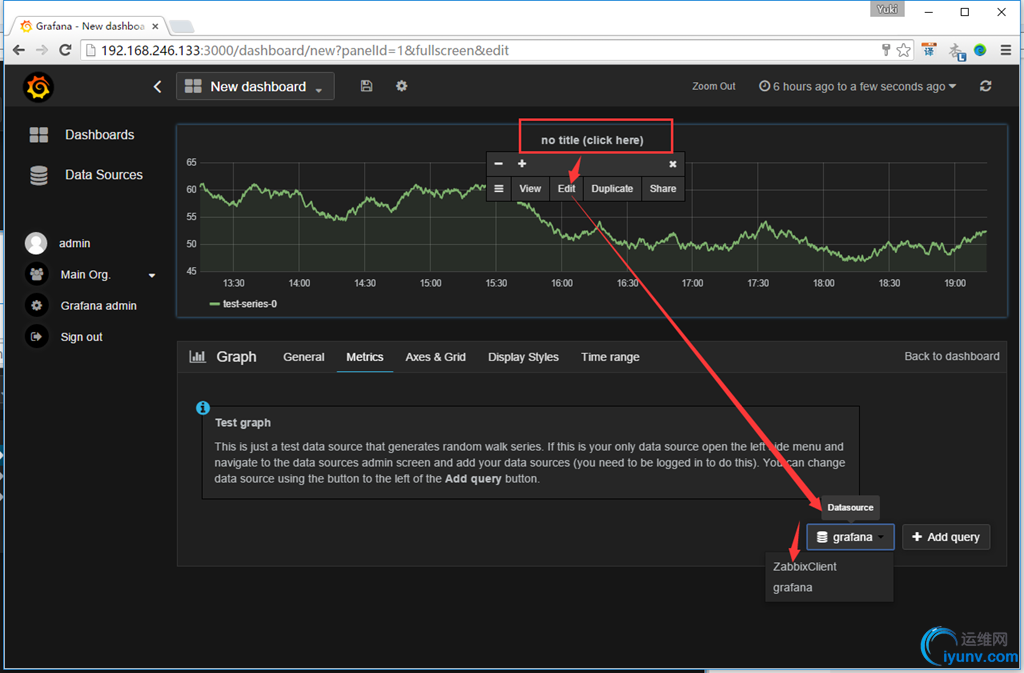Open the grafana datasource dropdown
The height and width of the screenshot is (673, 1024).
click(x=850, y=537)
